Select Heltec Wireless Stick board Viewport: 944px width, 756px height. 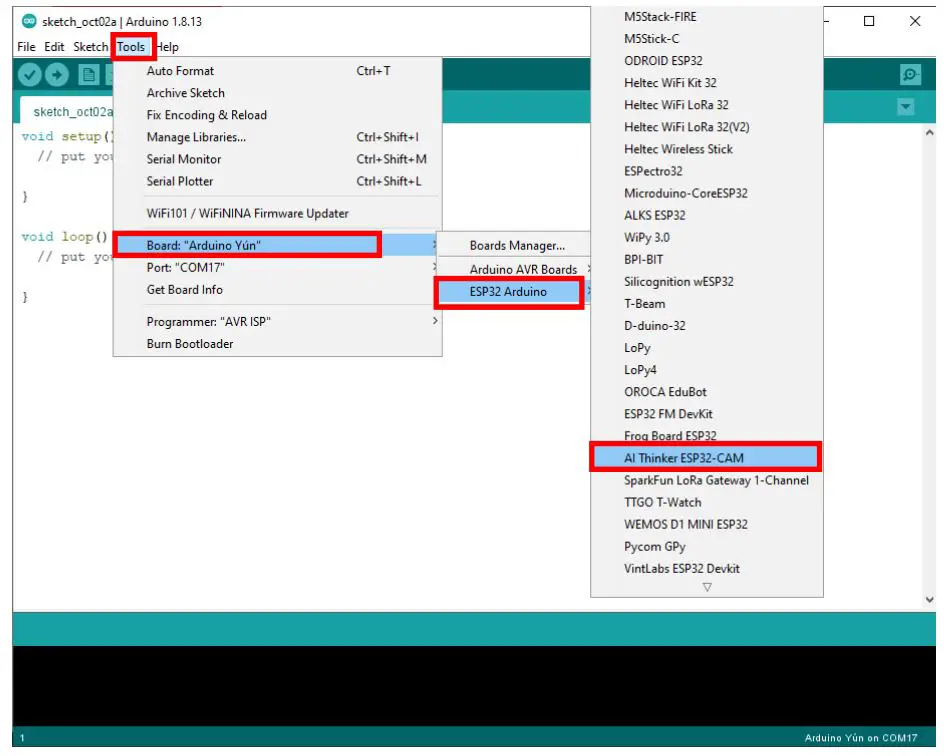pyautogui.click(x=707, y=149)
